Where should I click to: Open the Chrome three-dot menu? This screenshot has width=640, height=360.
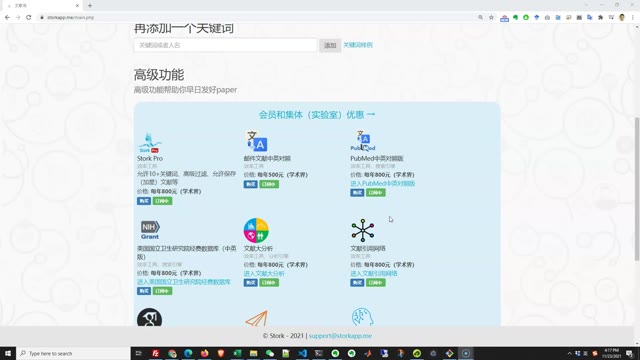(633, 18)
